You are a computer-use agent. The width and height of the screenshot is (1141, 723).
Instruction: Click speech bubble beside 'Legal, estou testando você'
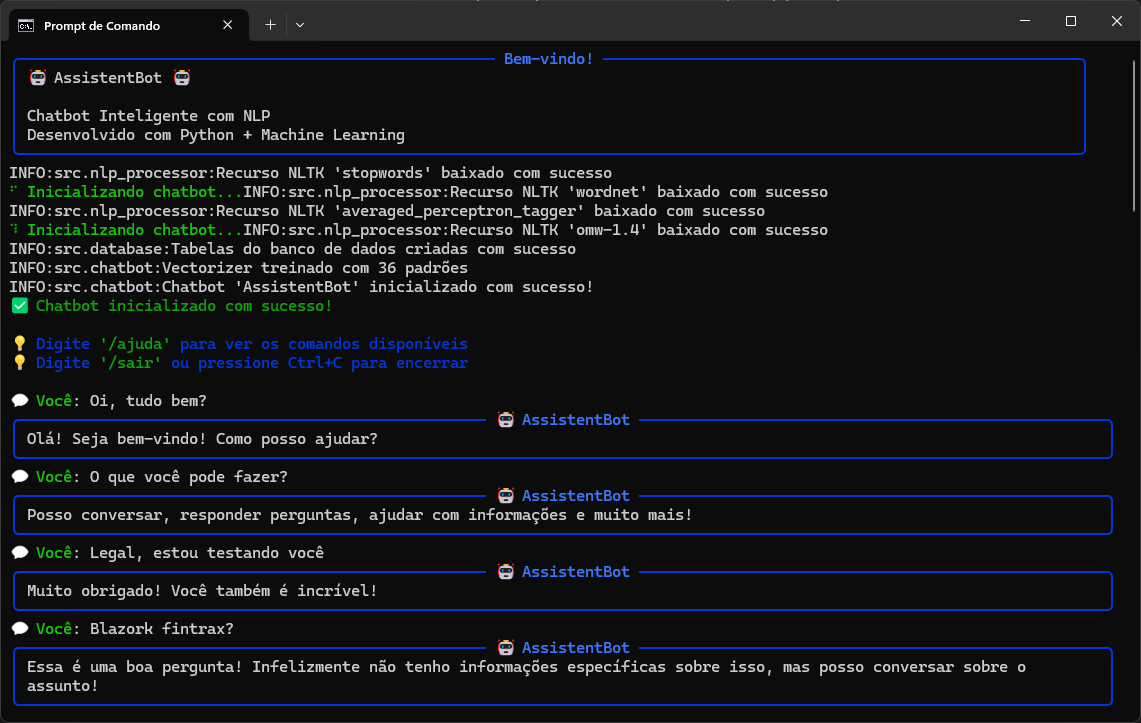tap(20, 553)
